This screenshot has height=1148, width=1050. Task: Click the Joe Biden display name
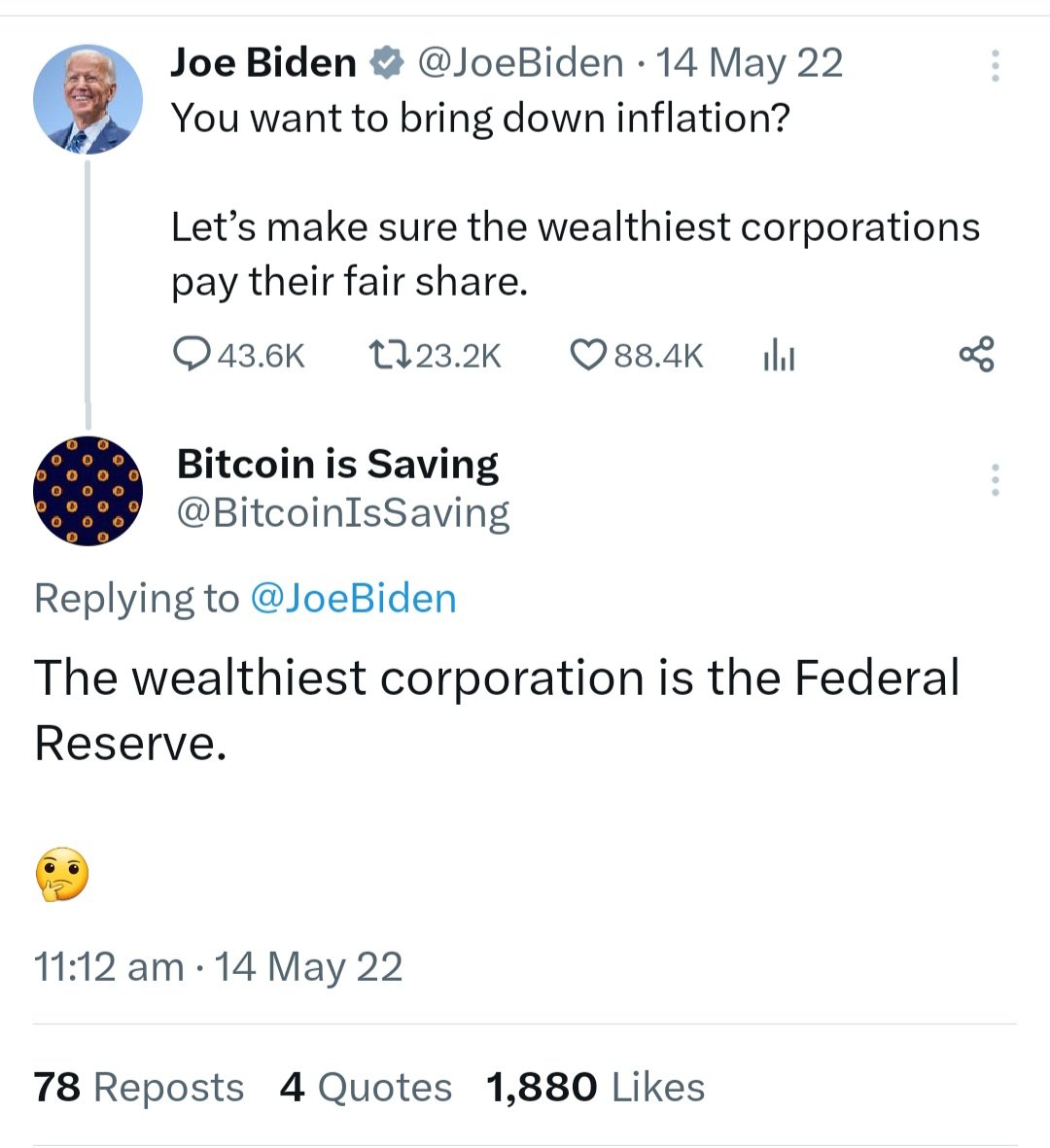263,63
